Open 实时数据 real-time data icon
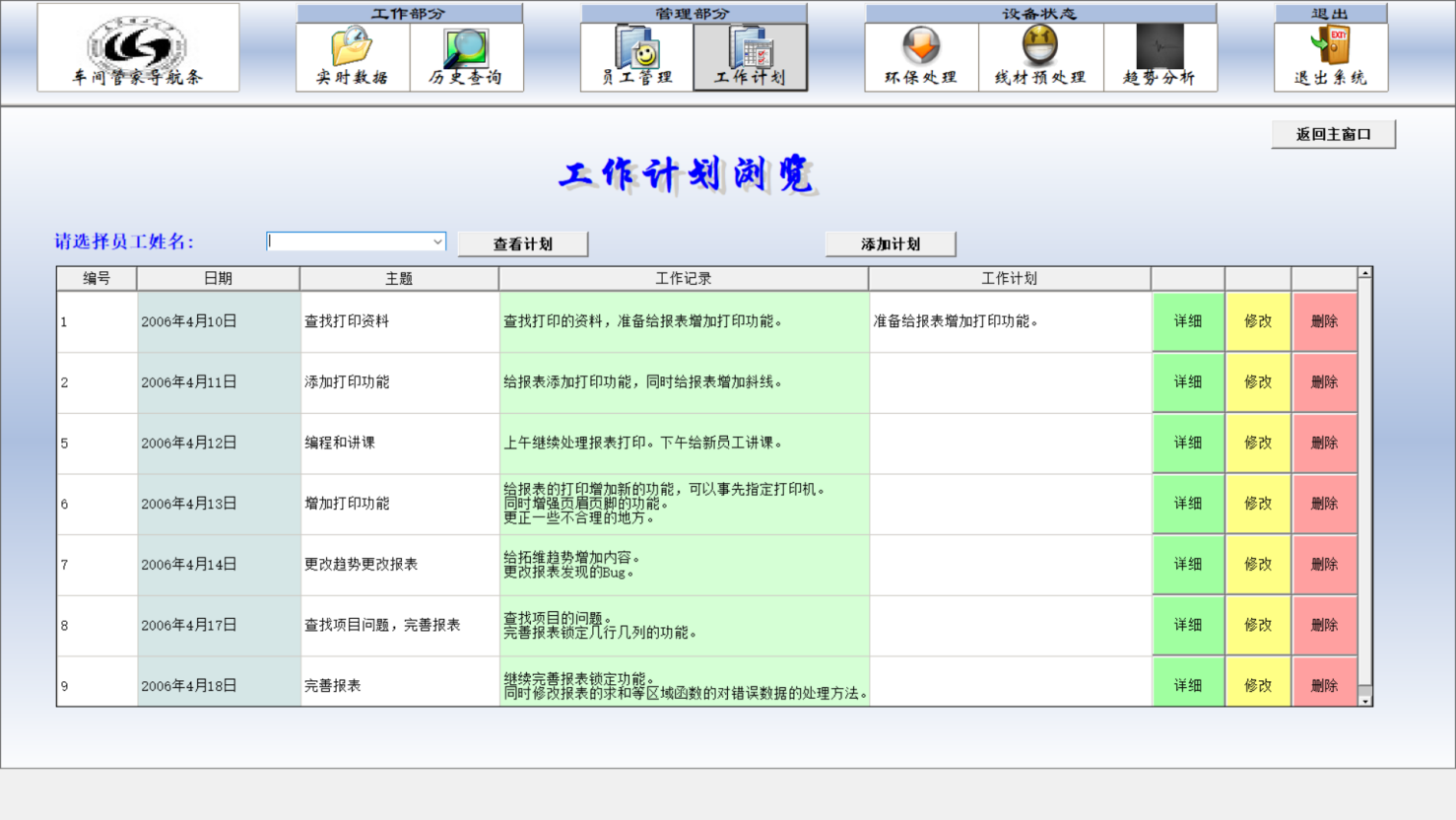Screen dimensions: 1456x820 point(353,57)
